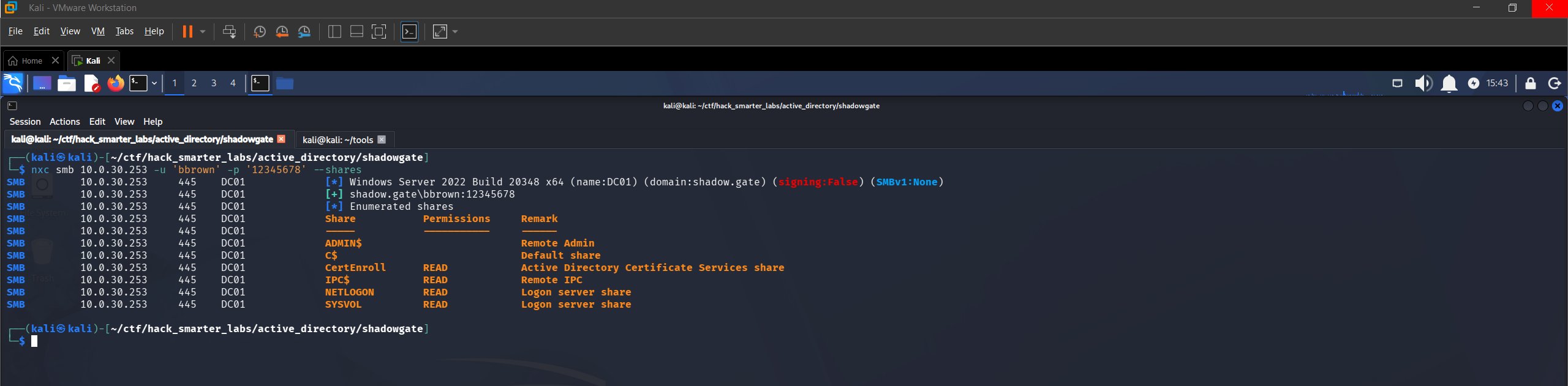
Task: Click the CertEnroll share name
Action: [355, 267]
